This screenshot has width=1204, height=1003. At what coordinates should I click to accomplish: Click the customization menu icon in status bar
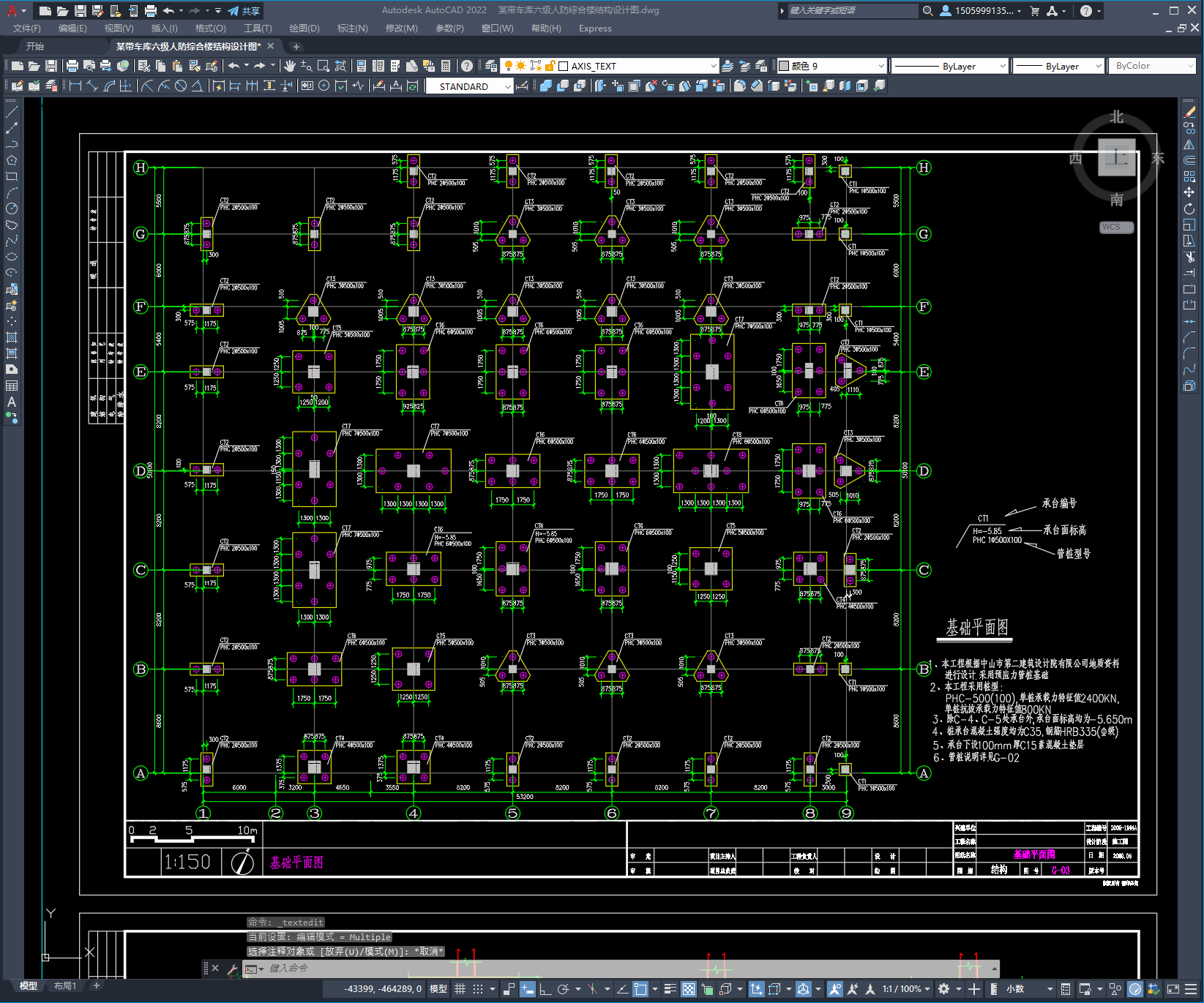point(1192,988)
